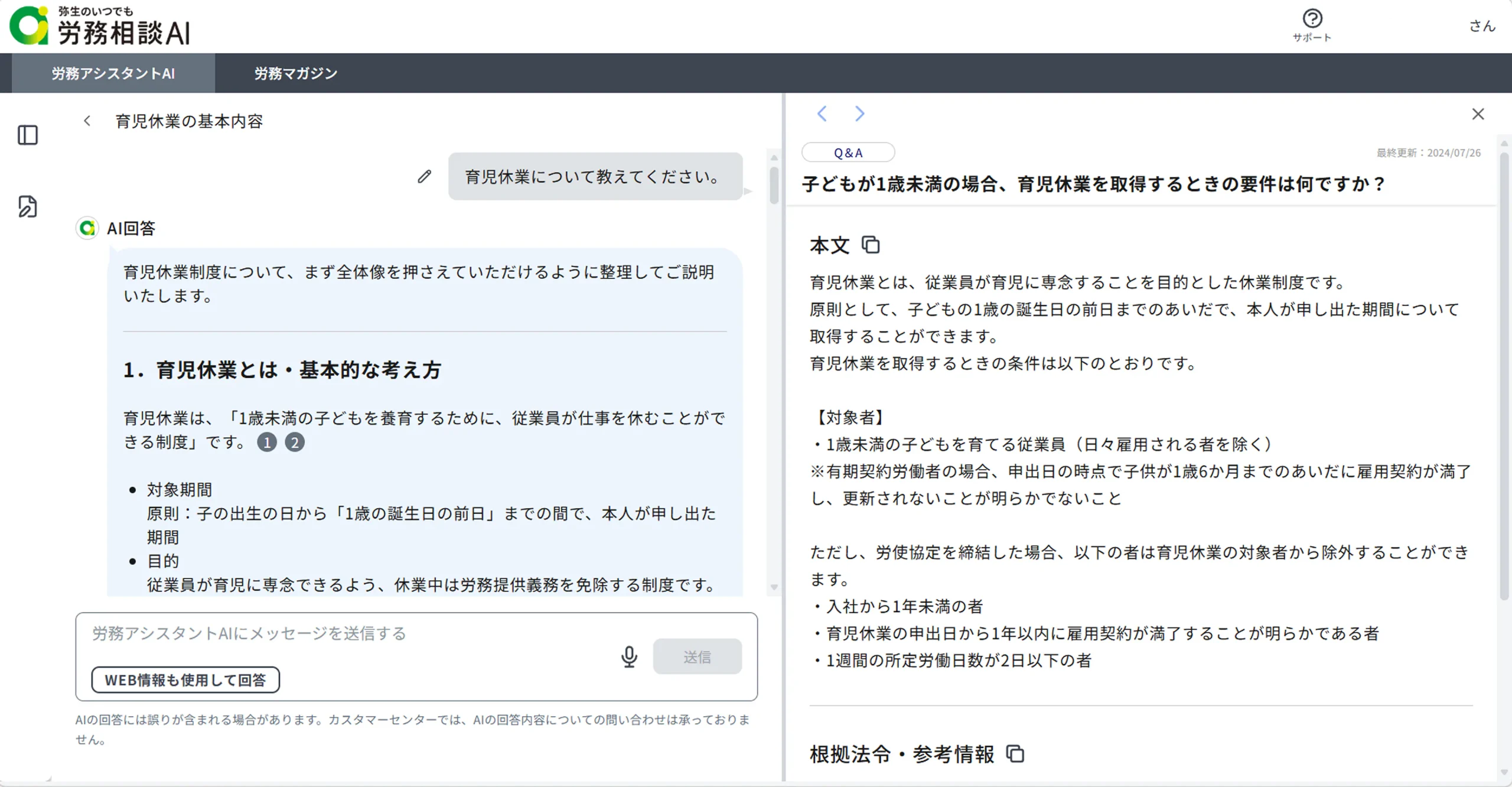This screenshot has width=1512, height=787.
Task: Go back with chevron beside 育児休業の基本内容
Action: coord(87,121)
